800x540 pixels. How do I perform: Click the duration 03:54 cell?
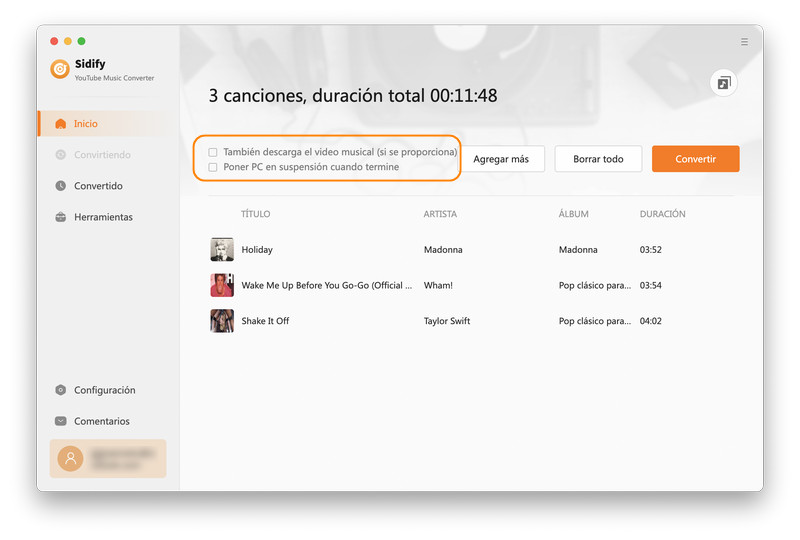(x=651, y=285)
